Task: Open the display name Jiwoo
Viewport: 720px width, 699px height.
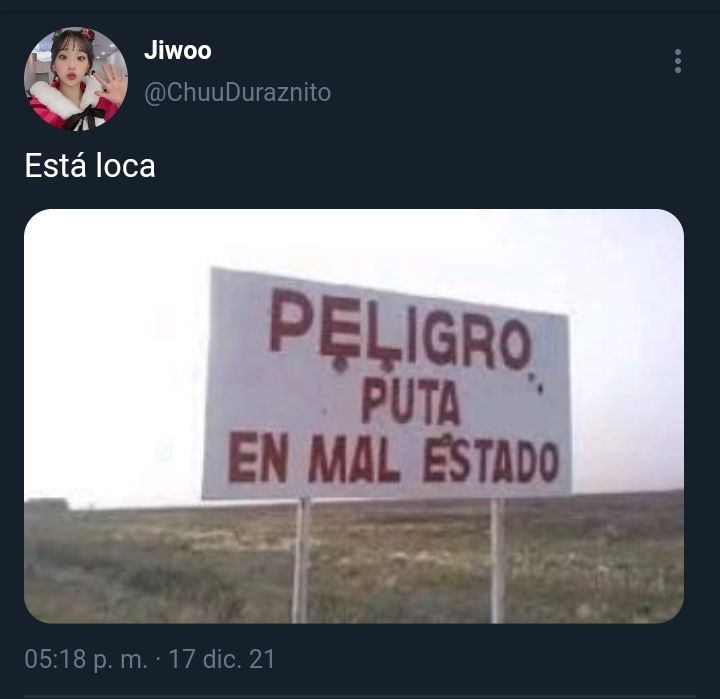Action: [178, 50]
